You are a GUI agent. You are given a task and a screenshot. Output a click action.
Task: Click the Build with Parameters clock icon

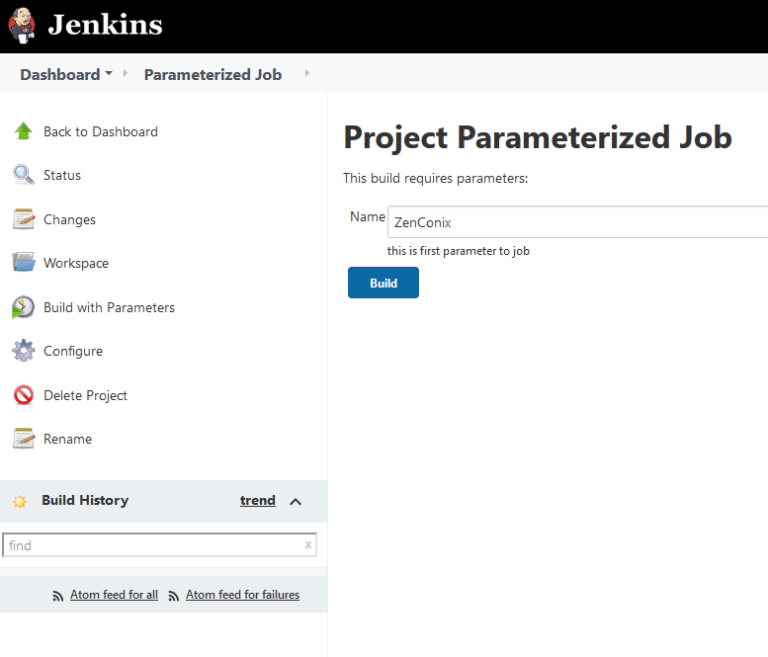click(x=23, y=307)
